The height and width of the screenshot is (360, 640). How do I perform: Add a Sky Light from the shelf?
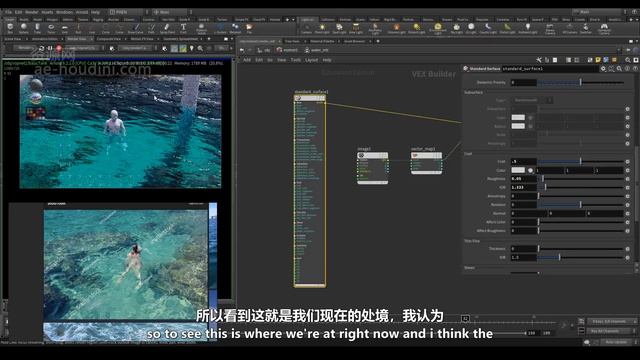point(456,28)
